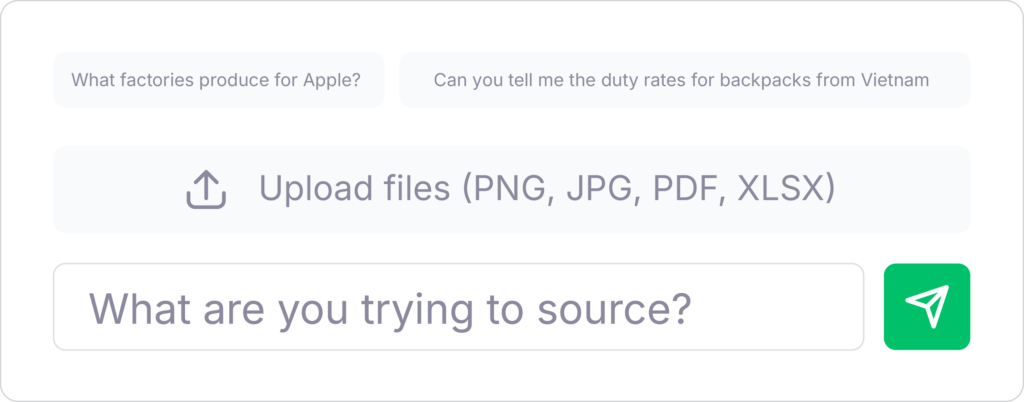Open the file upload dropzone
Image resolution: width=1024 pixels, height=402 pixels.
point(511,189)
